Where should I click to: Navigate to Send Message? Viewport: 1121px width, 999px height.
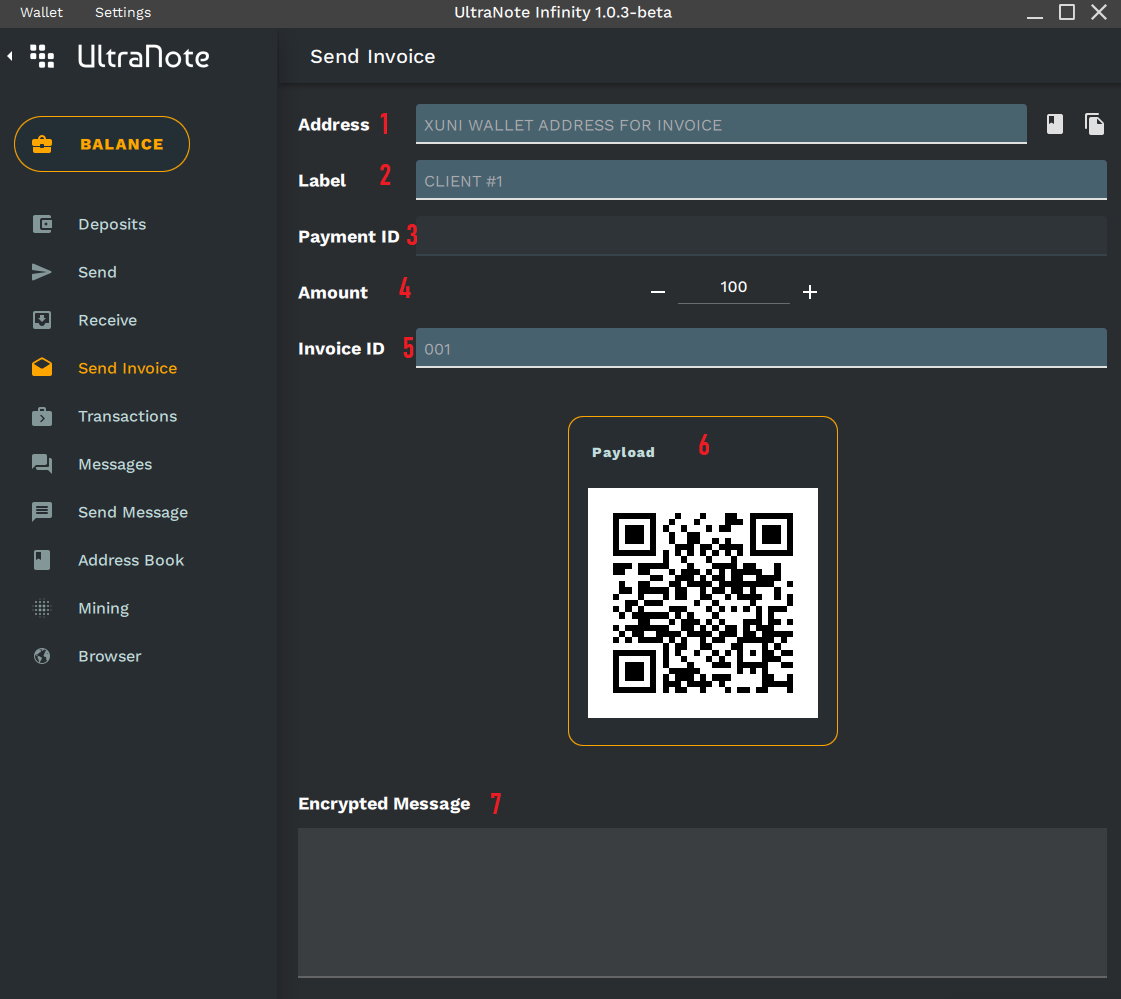click(x=133, y=512)
